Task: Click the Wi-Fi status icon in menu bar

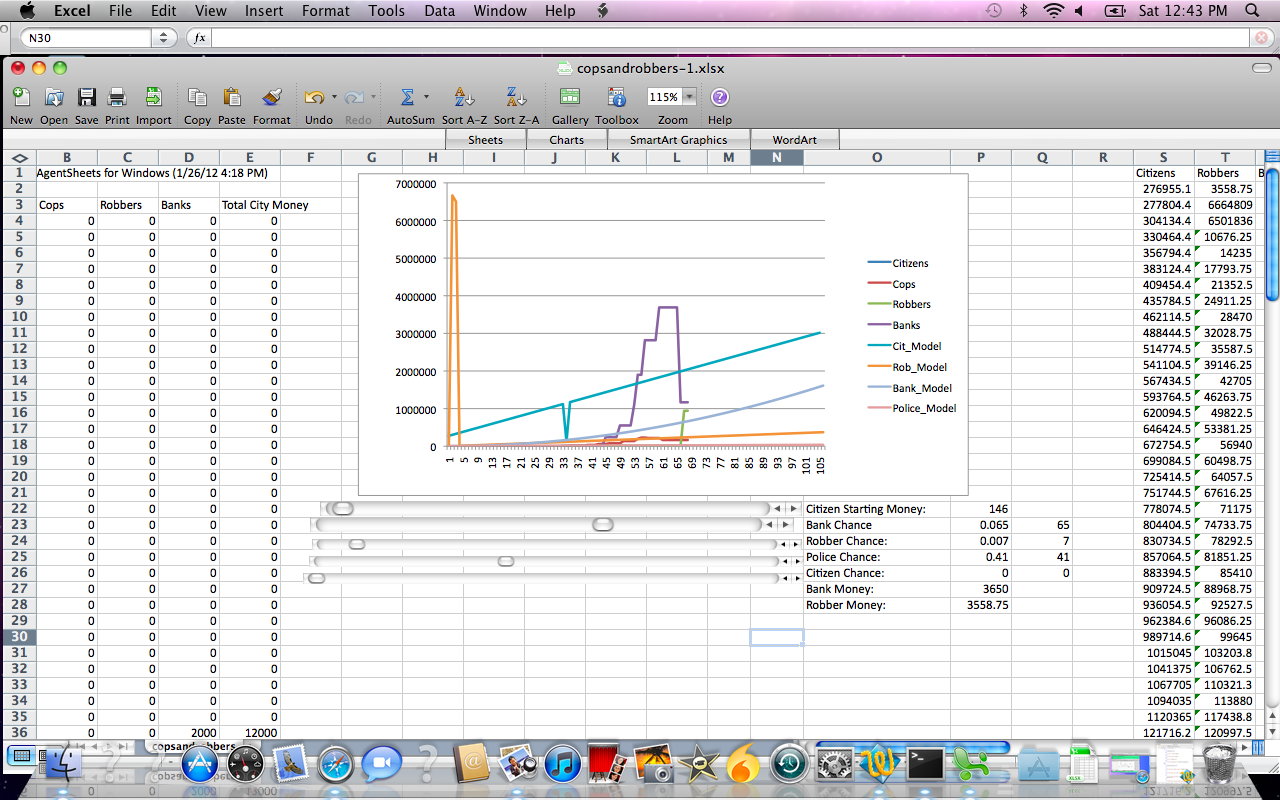Action: pos(1053,11)
